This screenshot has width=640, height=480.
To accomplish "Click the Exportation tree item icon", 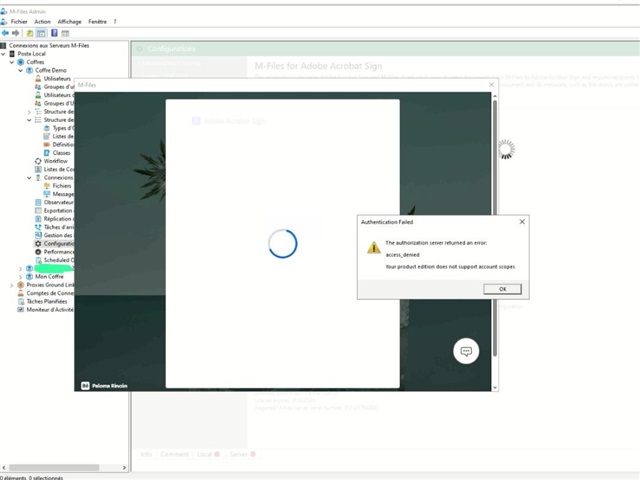I will click(x=38, y=211).
